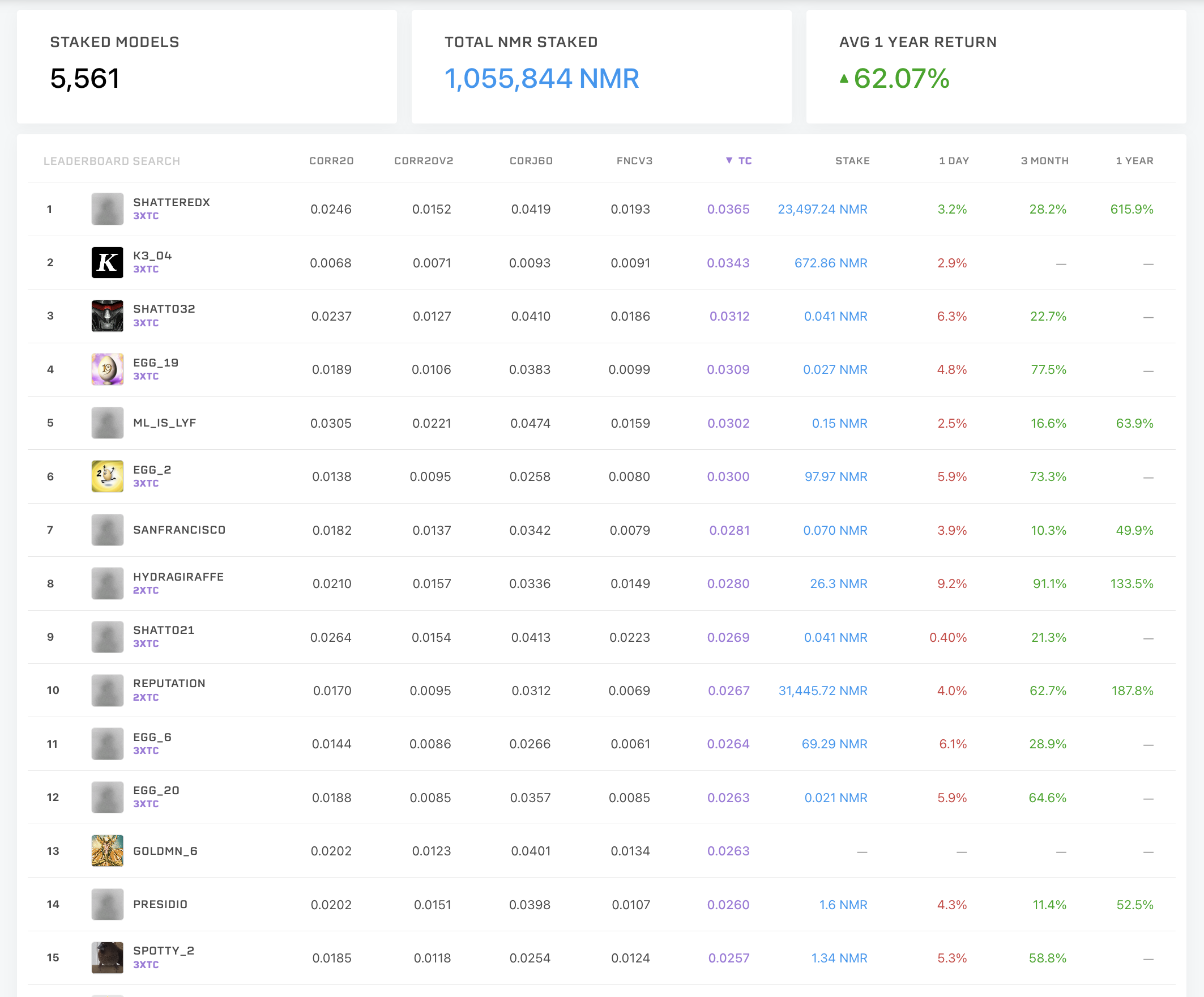1204x997 pixels.
Task: Focus the Leaderboard Search field
Action: tap(112, 161)
